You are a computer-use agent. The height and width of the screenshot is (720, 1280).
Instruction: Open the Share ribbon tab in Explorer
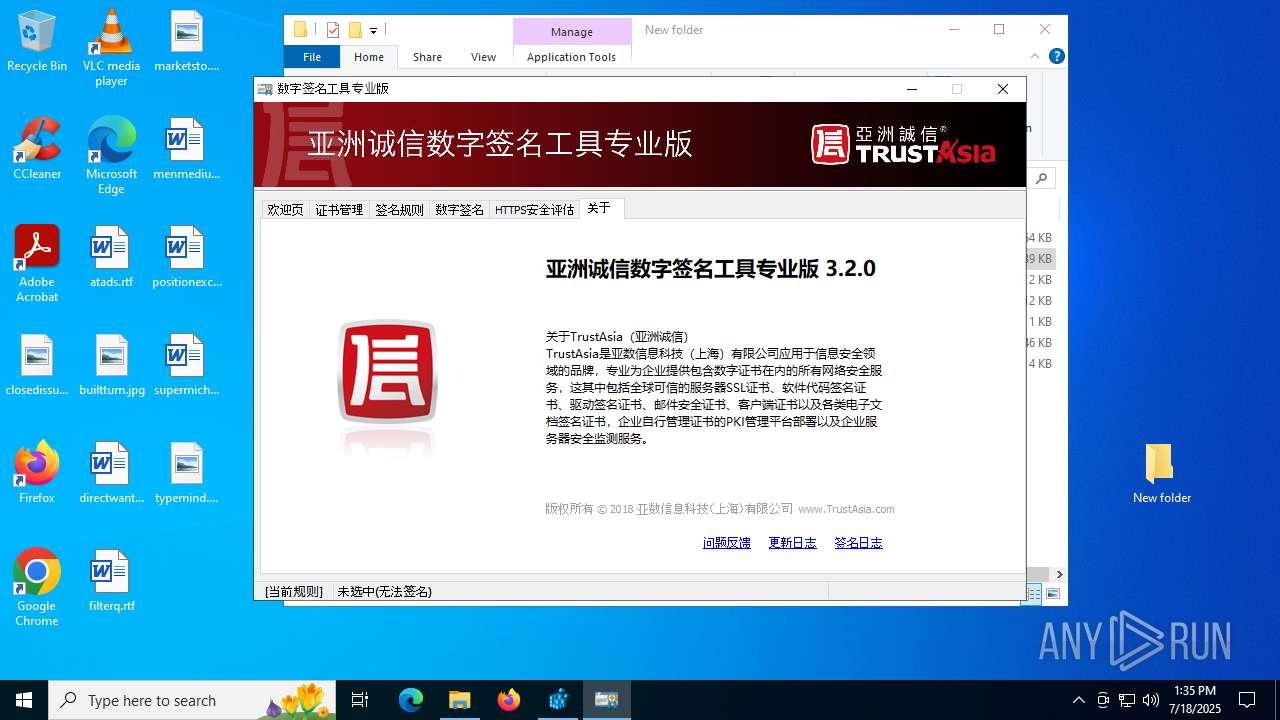coord(427,57)
